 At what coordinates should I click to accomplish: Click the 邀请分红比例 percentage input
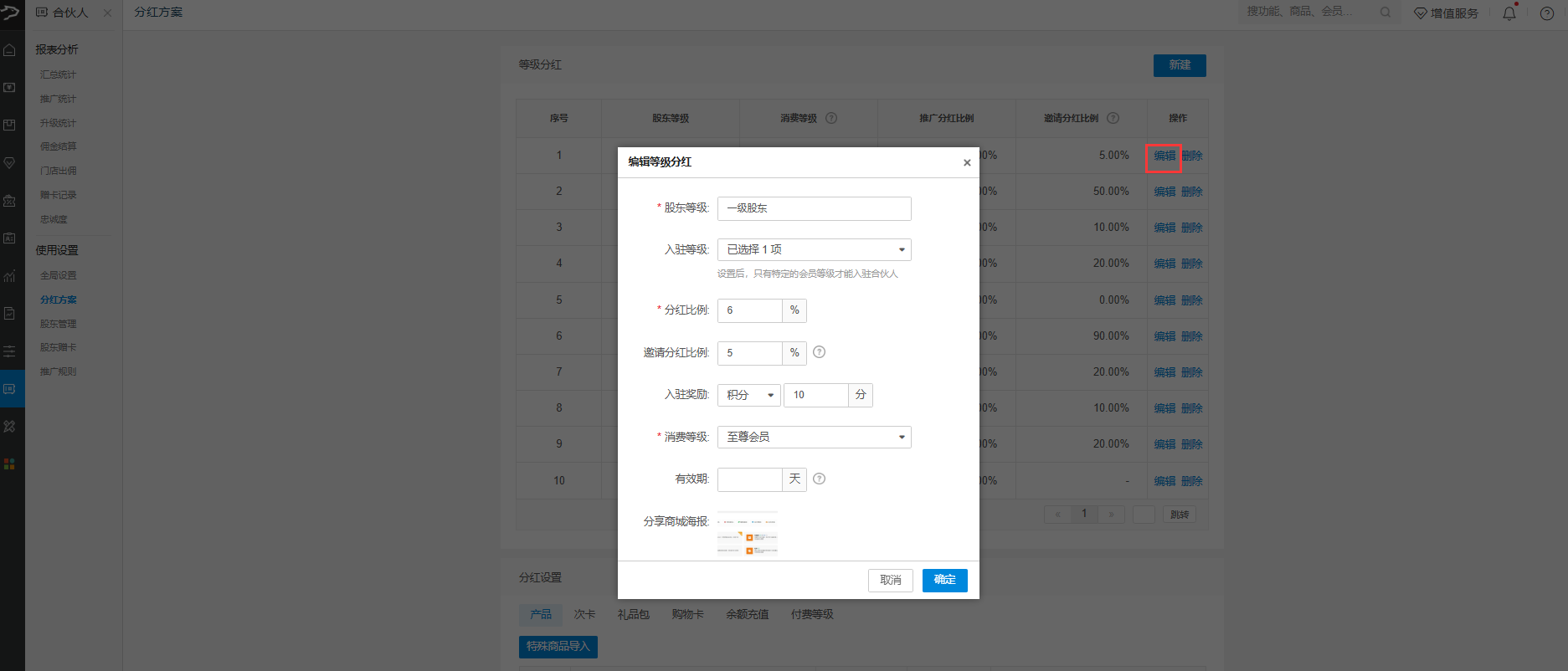[750, 353]
